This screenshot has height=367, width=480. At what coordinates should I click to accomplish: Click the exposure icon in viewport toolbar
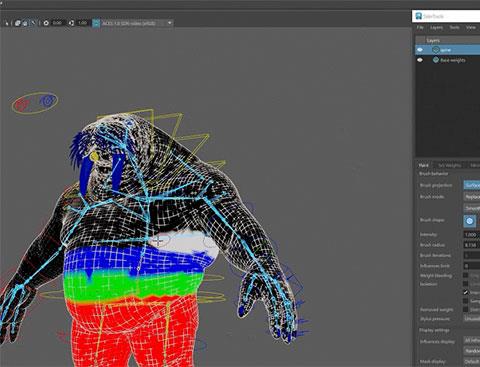pyautogui.click(x=46, y=23)
